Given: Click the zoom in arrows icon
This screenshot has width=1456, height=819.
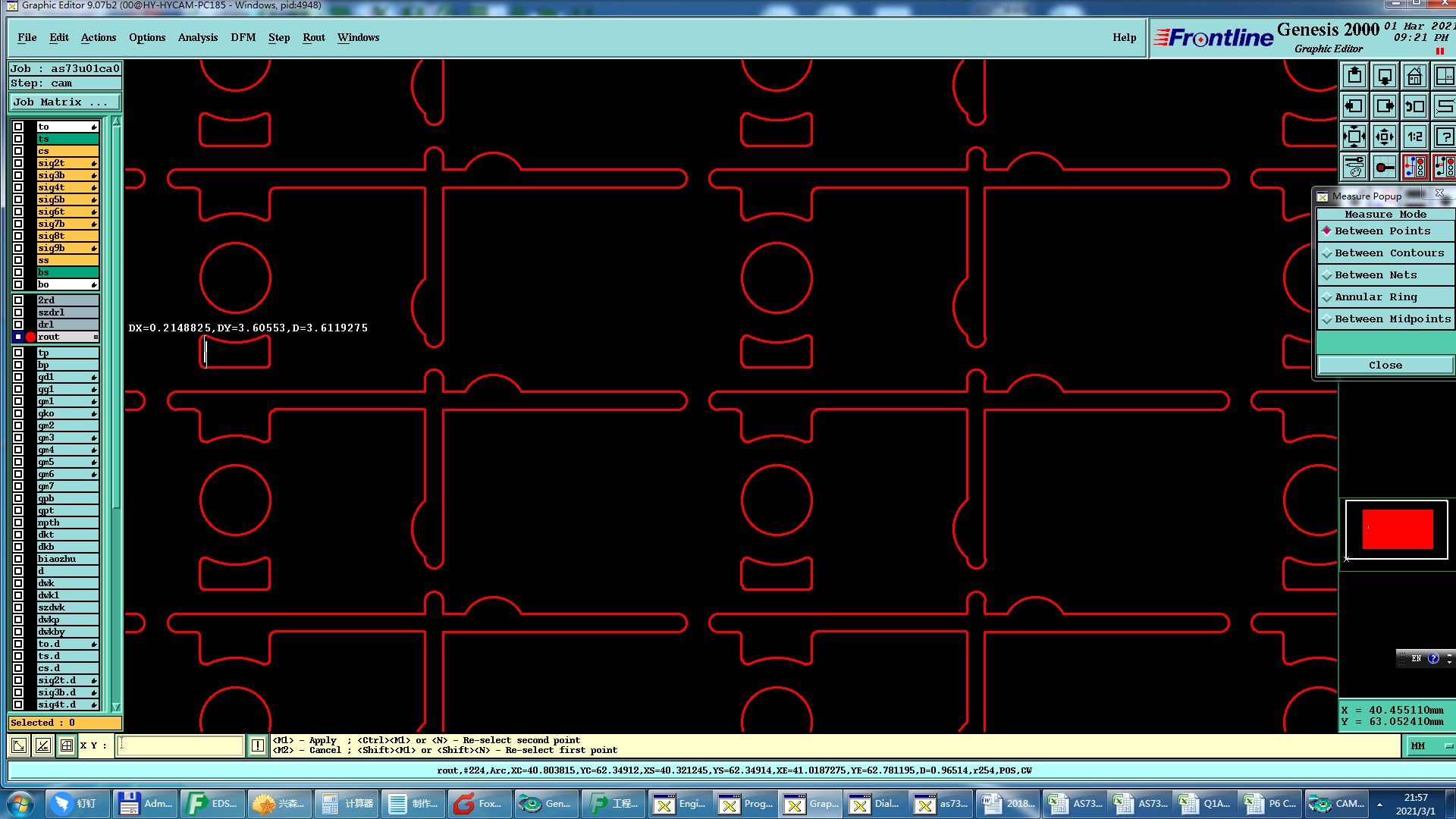Looking at the screenshot, I should point(1354,137).
